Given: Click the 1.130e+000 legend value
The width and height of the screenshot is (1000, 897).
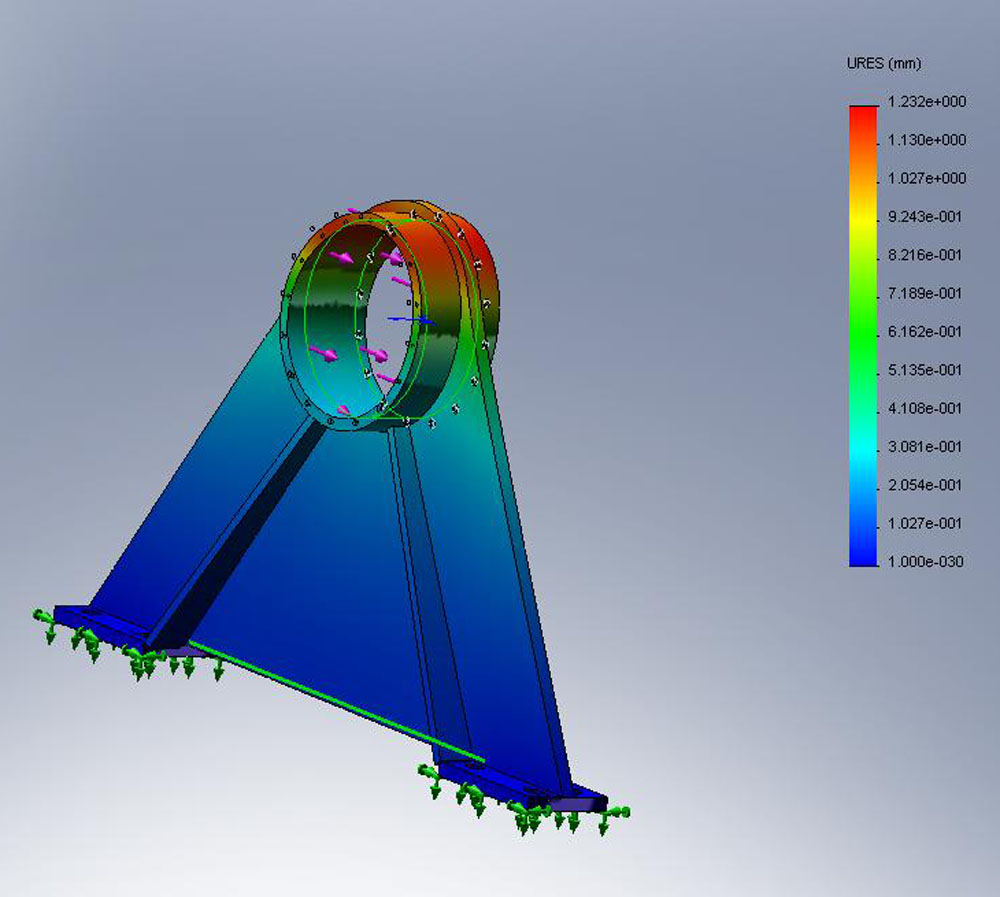Looking at the screenshot, I should coord(927,140).
